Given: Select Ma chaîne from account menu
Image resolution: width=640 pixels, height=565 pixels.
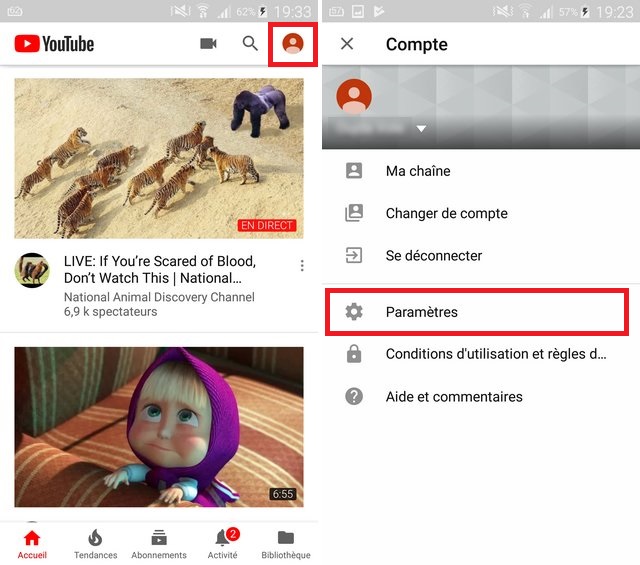Looking at the screenshot, I should (418, 171).
